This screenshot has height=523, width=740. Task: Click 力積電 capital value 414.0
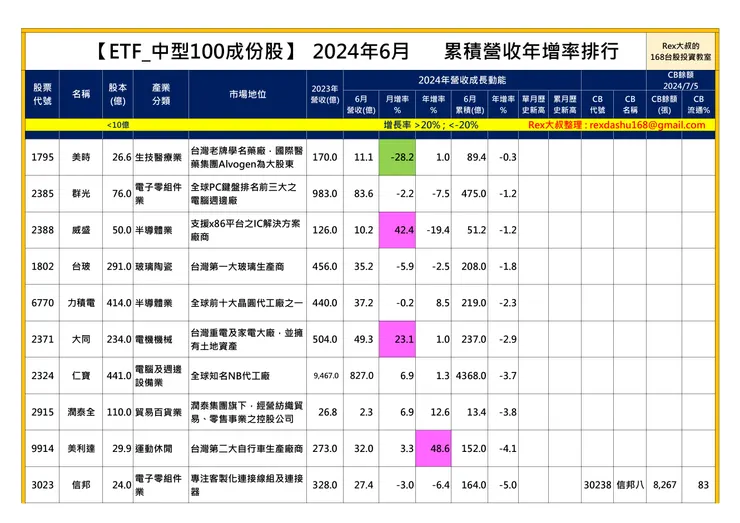coord(119,303)
